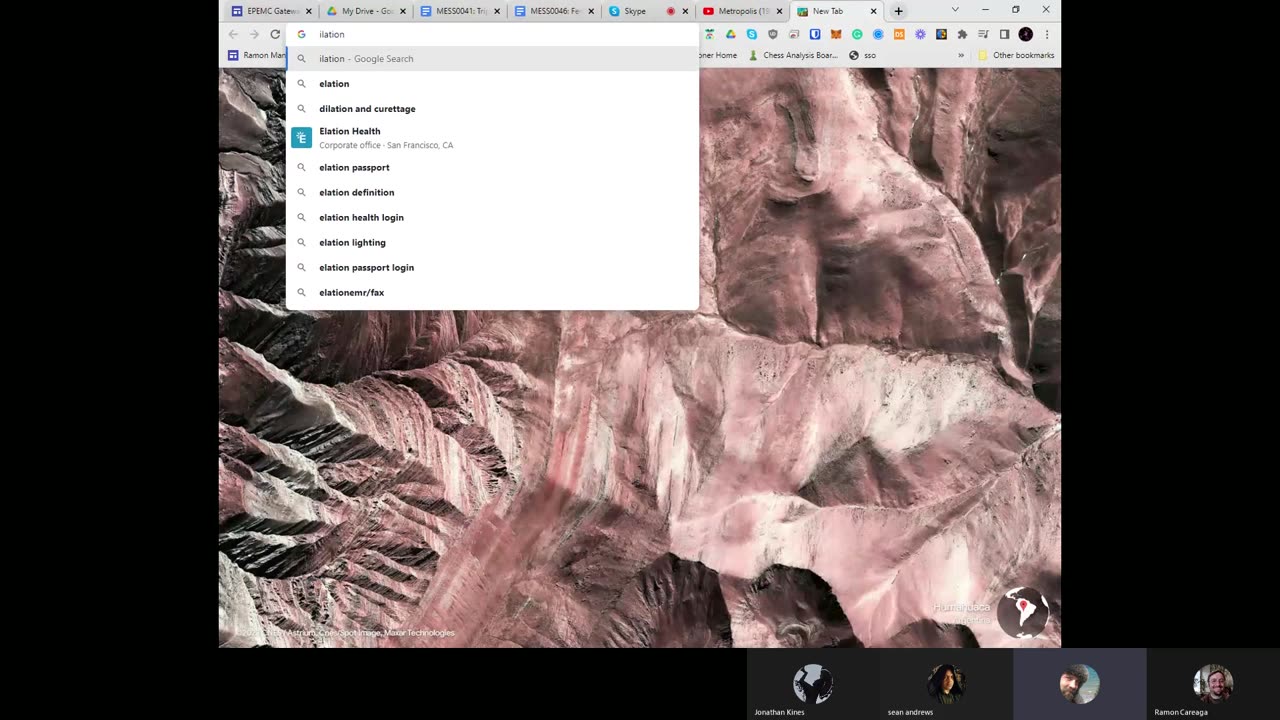Select 'ilation - Google Search' suggestion
The image size is (1280, 720).
492,58
